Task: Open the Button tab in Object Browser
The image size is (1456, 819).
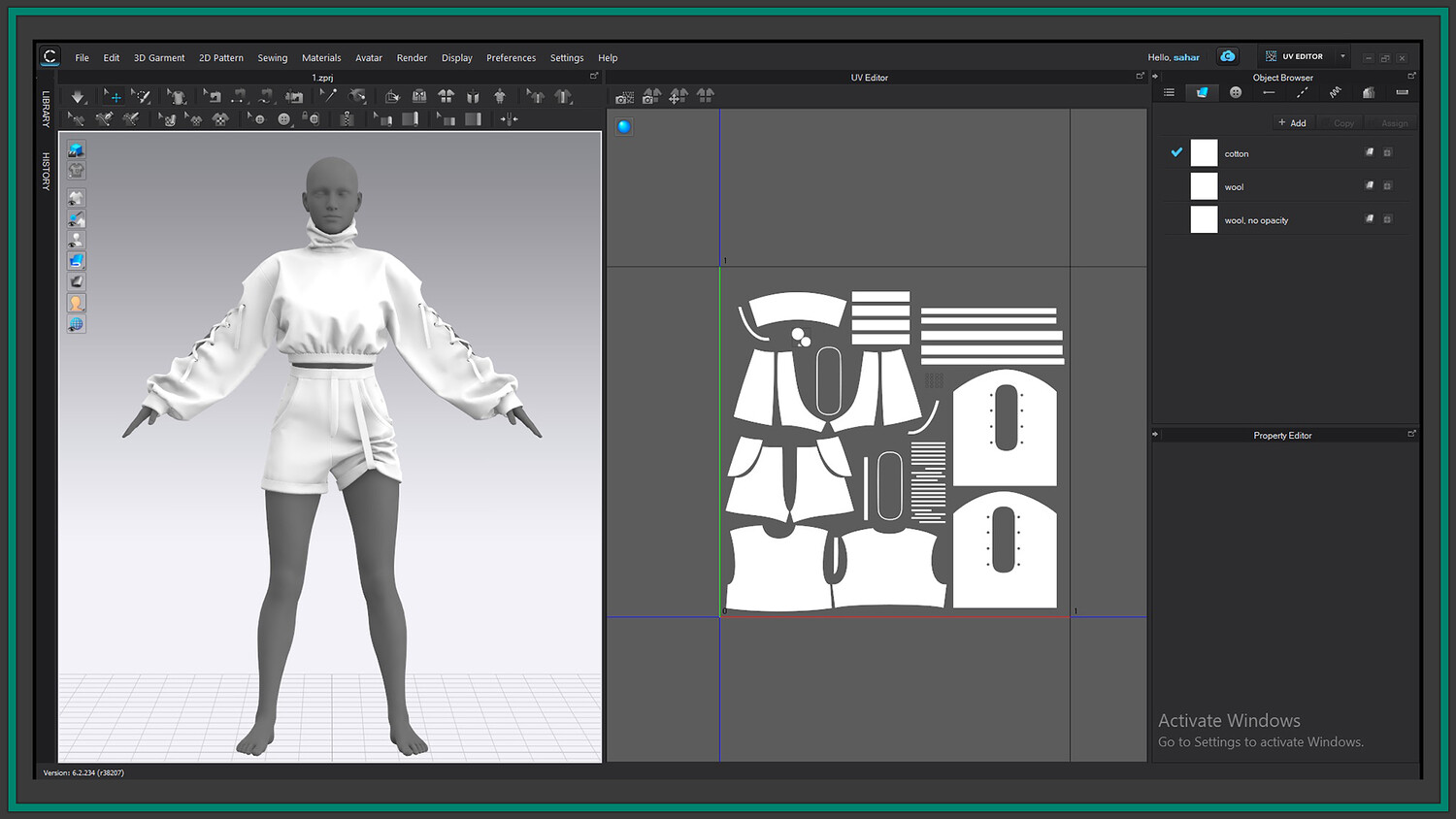Action: [1235, 92]
